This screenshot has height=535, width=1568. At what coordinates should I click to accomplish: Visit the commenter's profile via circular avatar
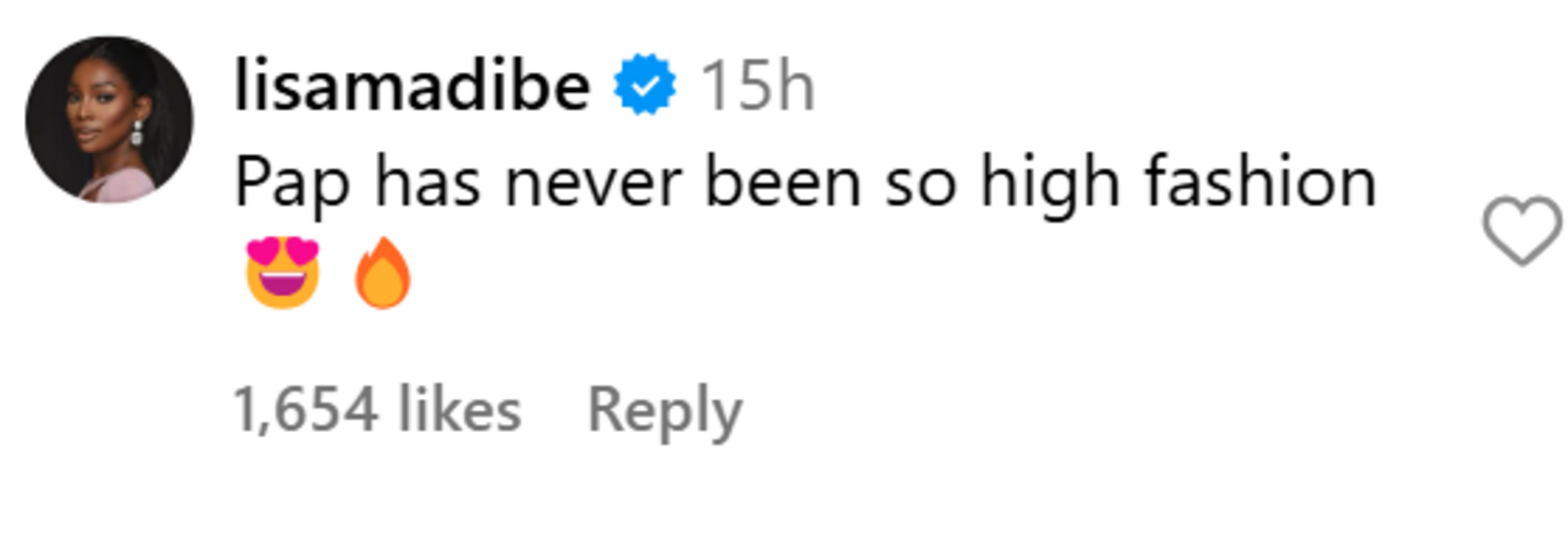[110, 119]
